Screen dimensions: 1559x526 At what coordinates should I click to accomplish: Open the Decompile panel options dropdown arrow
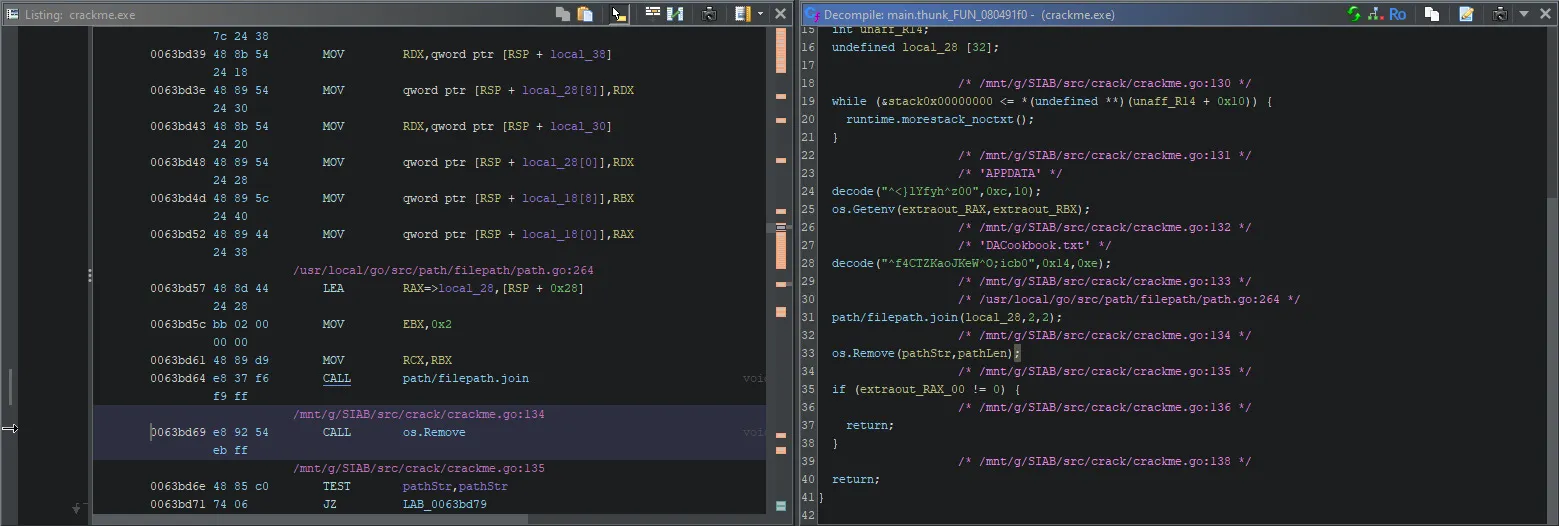tap(1524, 14)
